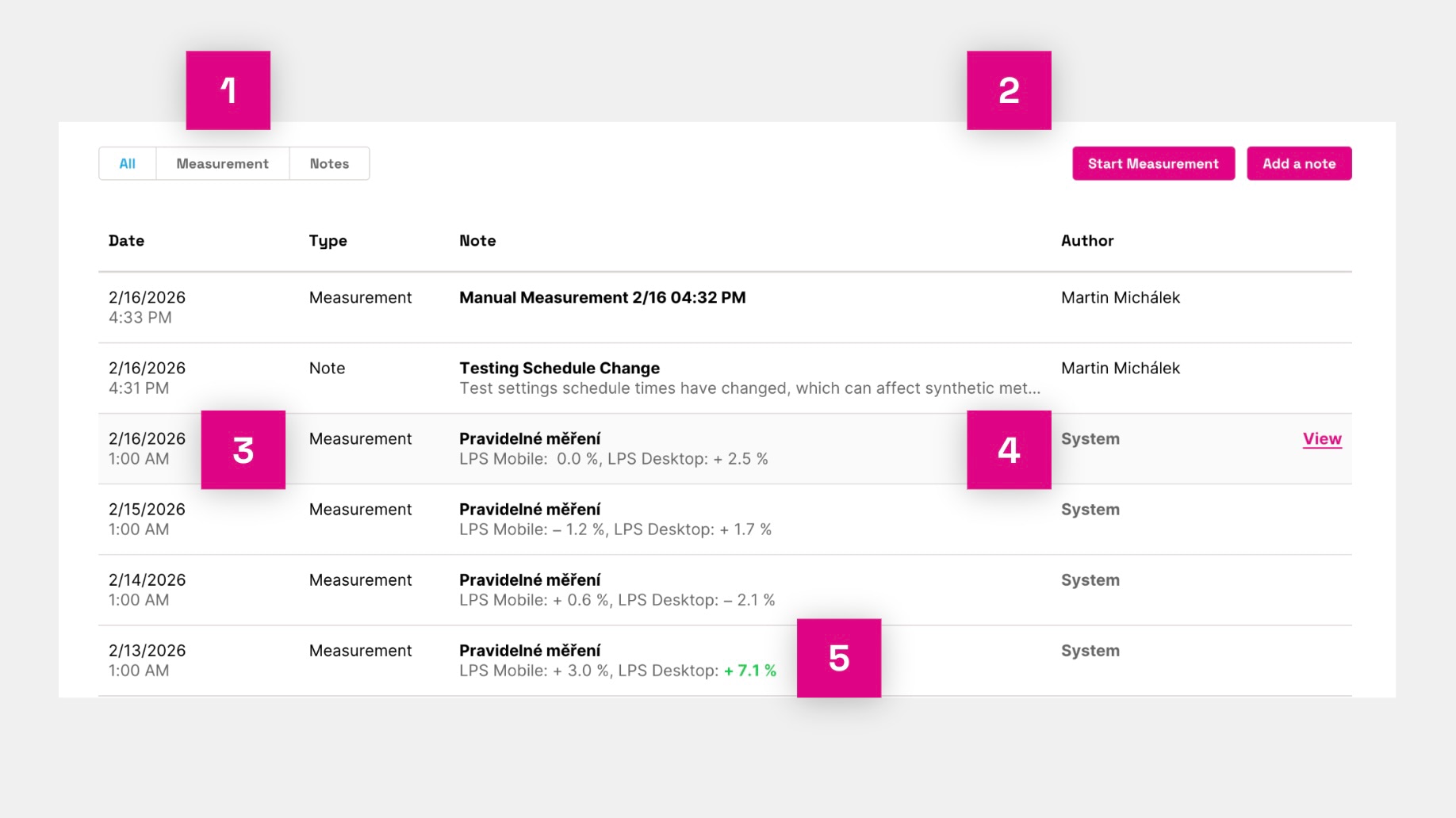
Task: Click the Add a note button
Action: (1298, 163)
